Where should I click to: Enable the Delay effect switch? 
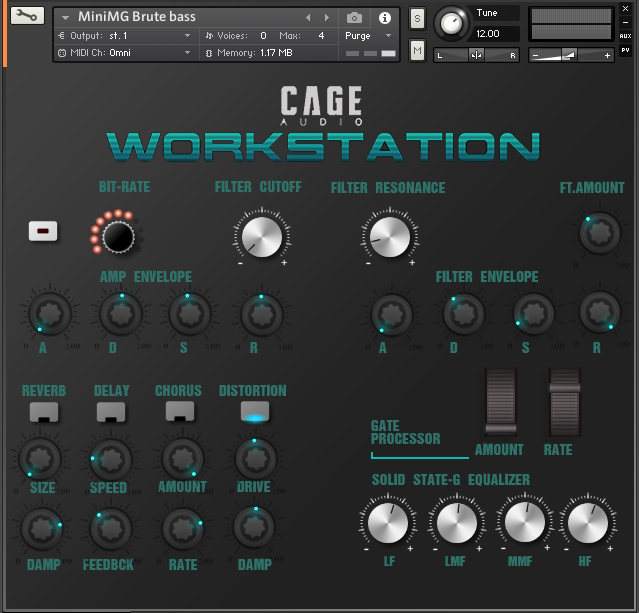point(111,412)
